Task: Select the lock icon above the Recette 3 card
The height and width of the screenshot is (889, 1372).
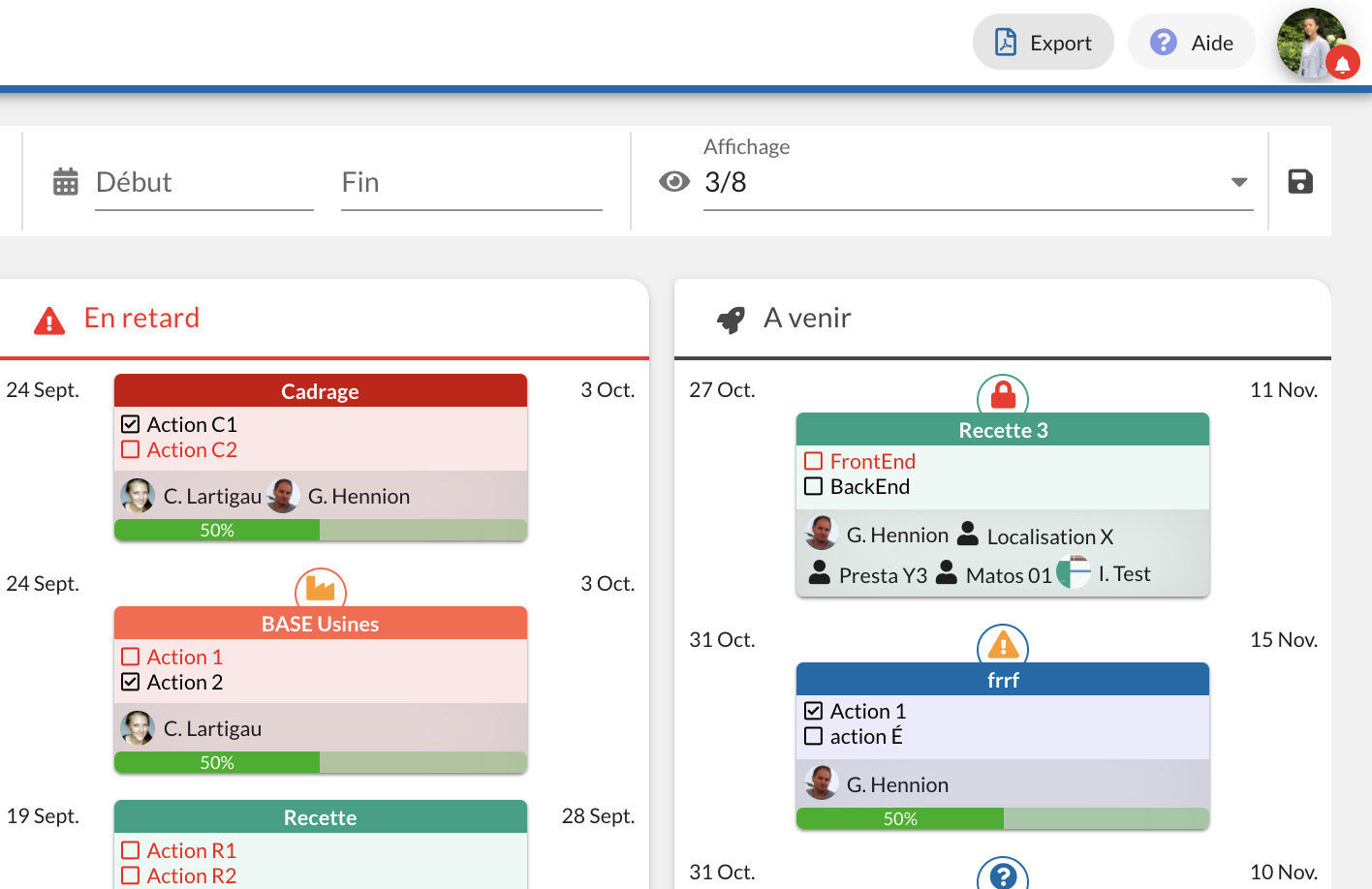Action: click(x=1003, y=397)
